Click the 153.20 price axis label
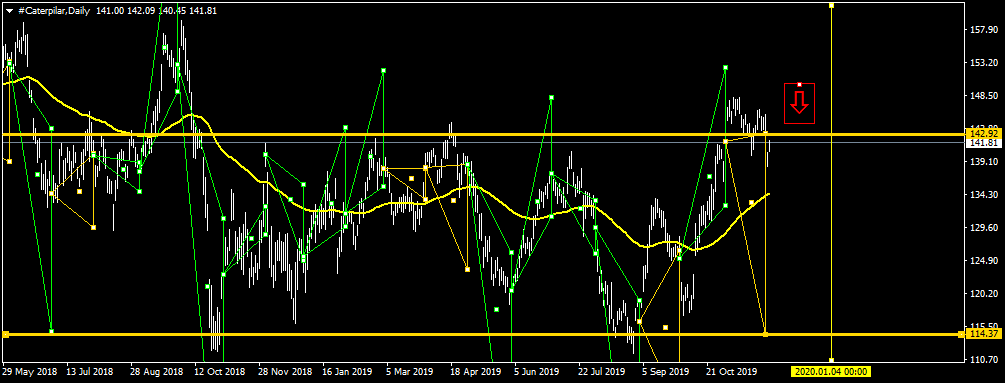The height and width of the screenshot is (383, 1005). point(985,63)
